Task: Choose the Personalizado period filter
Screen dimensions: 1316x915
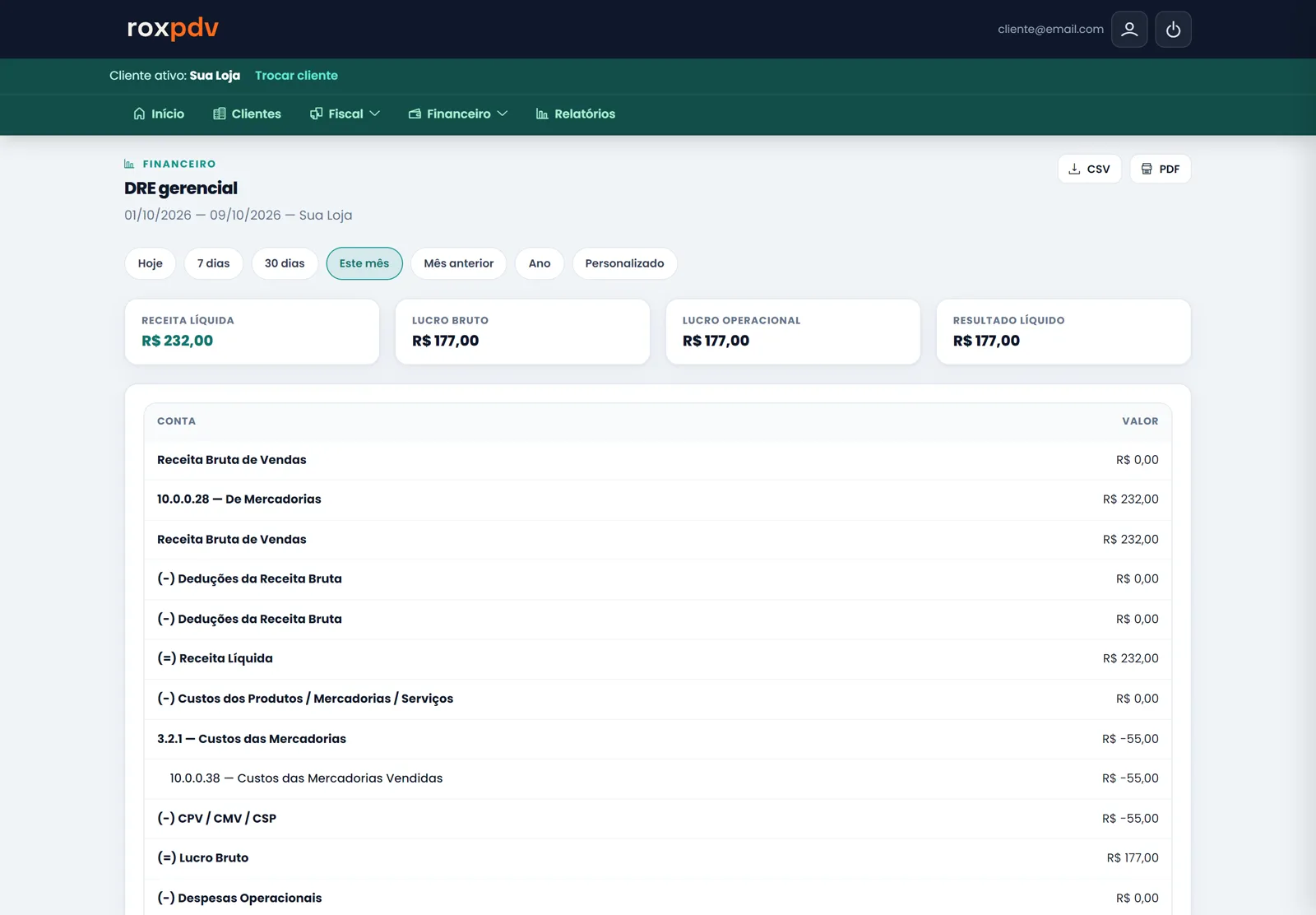Action: (x=624, y=263)
